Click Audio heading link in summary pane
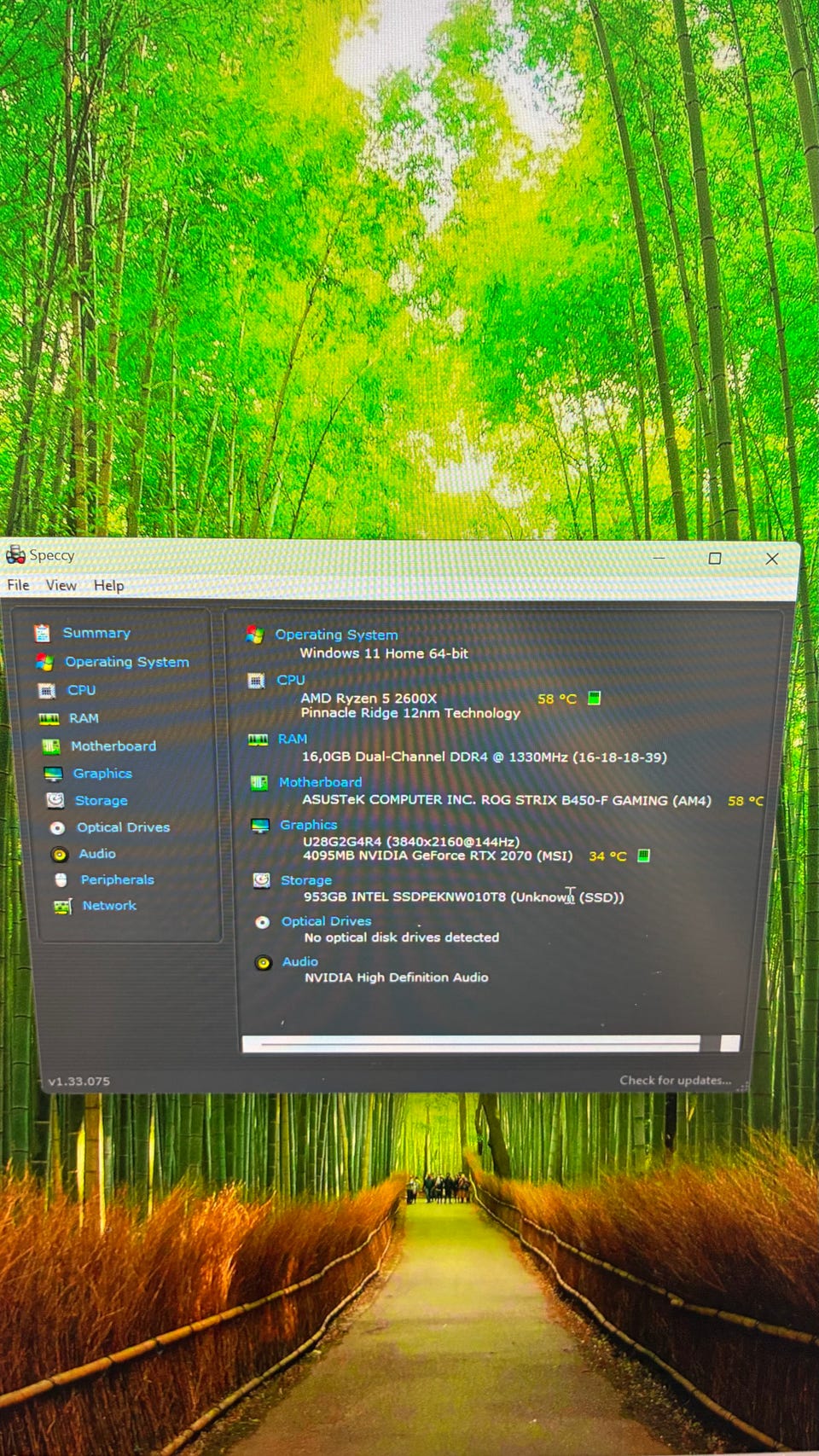 300,961
